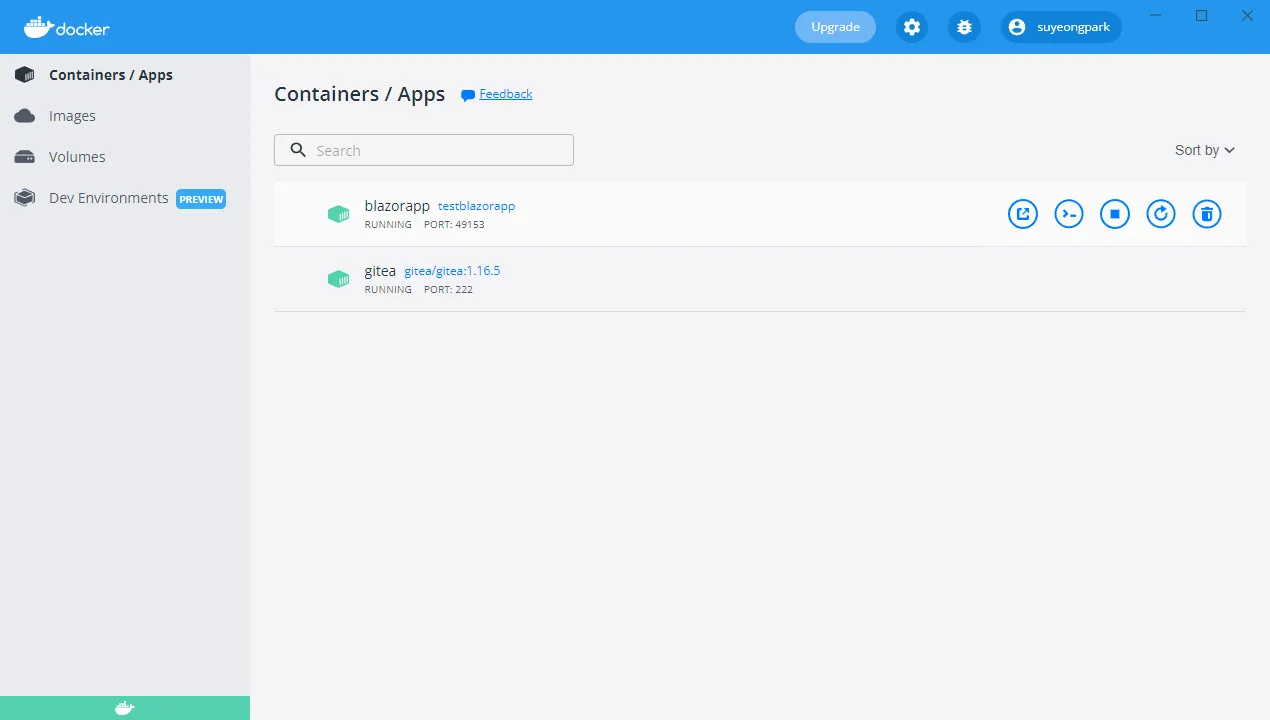The image size is (1270, 720).
Task: Click the Images cloud icon
Action: 25,116
